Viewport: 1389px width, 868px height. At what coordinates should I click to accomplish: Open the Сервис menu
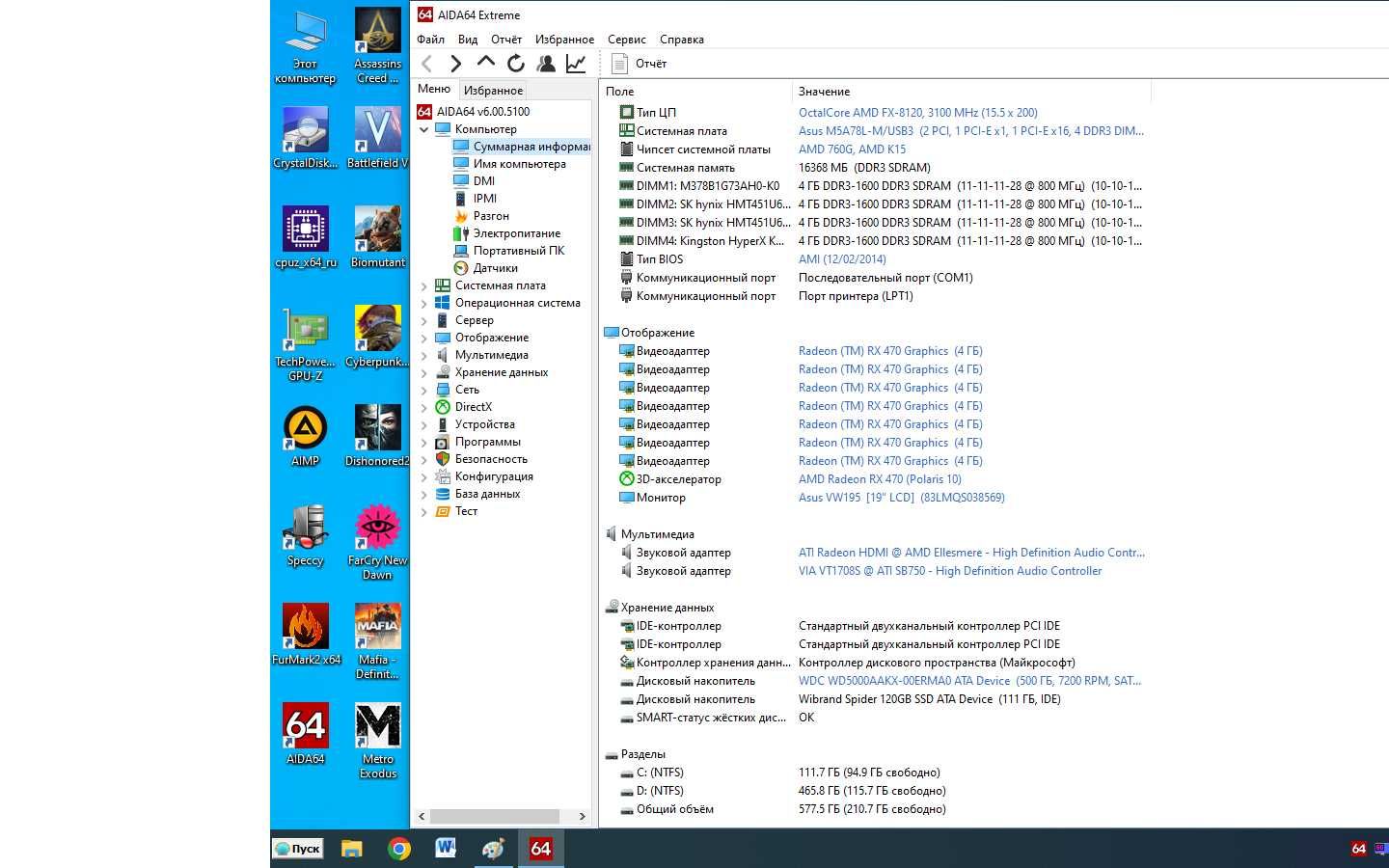pyautogui.click(x=627, y=40)
